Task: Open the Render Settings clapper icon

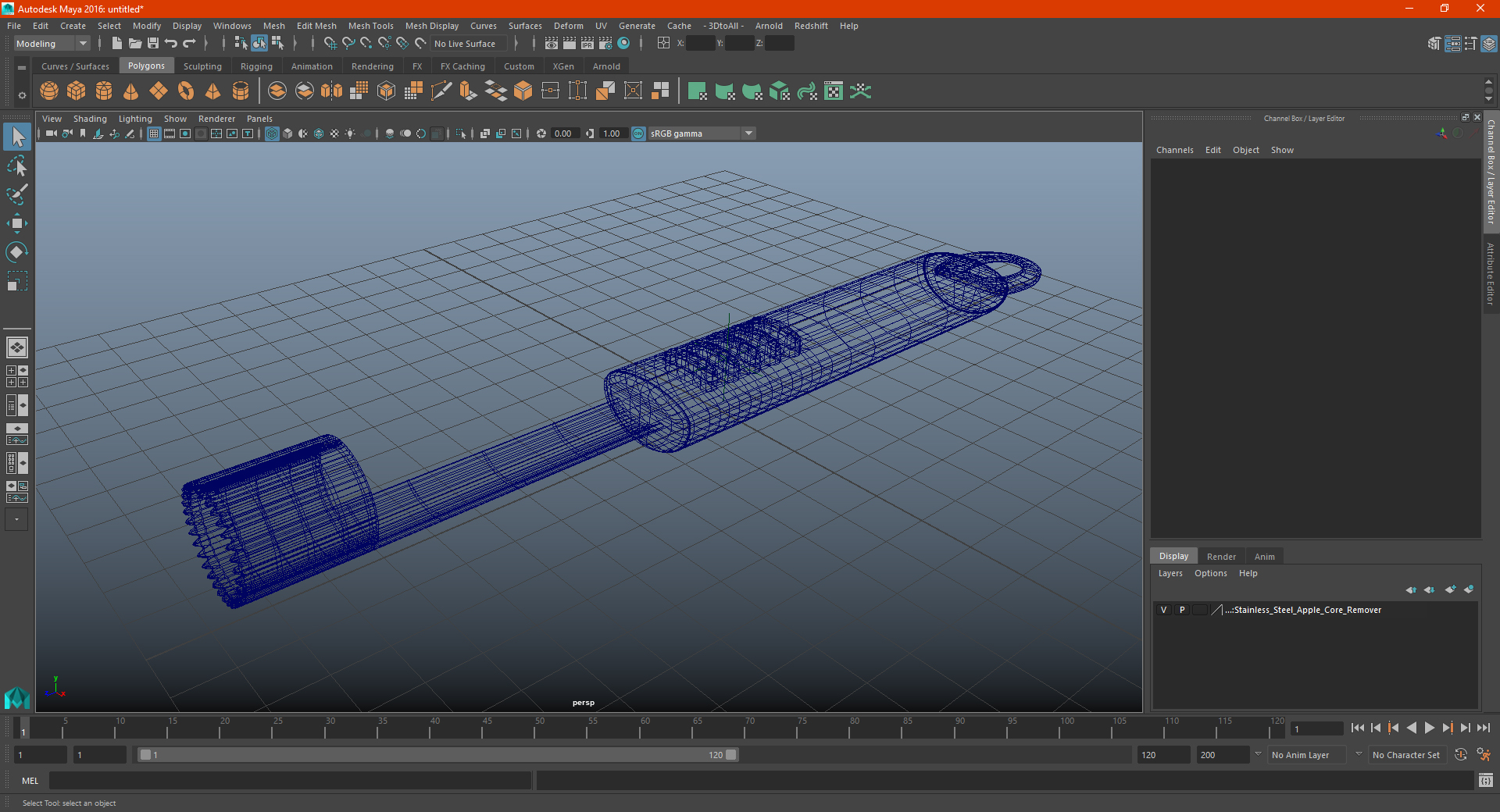Action: (605, 44)
